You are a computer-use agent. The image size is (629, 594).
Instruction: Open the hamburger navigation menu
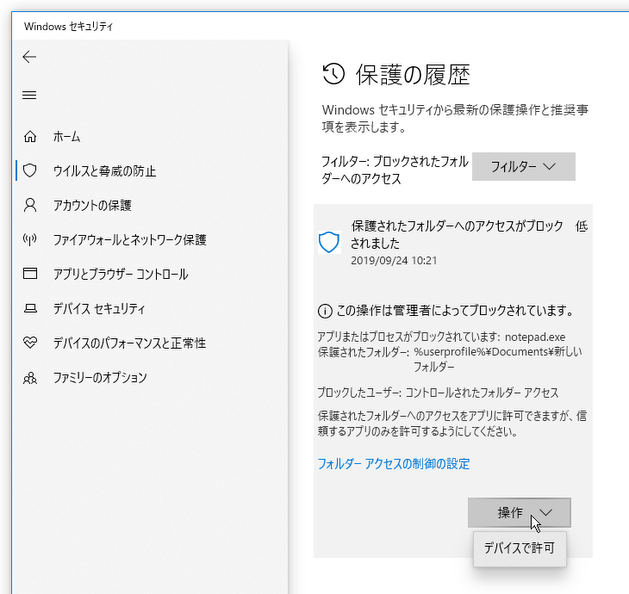coord(29,95)
